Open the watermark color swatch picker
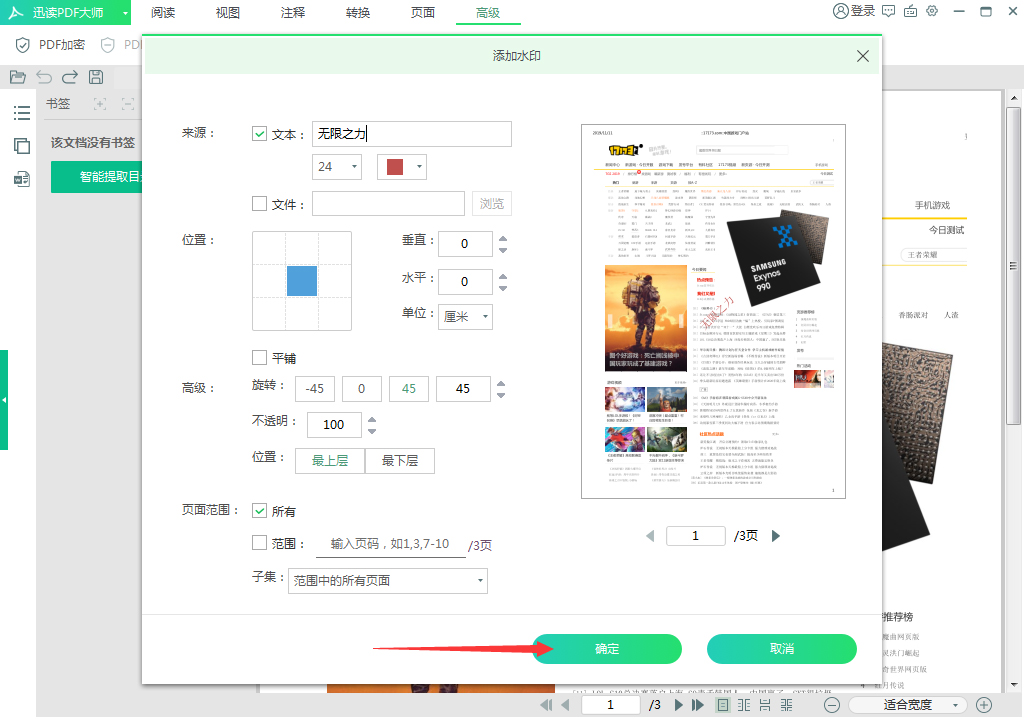The height and width of the screenshot is (719, 1024). click(x=401, y=167)
